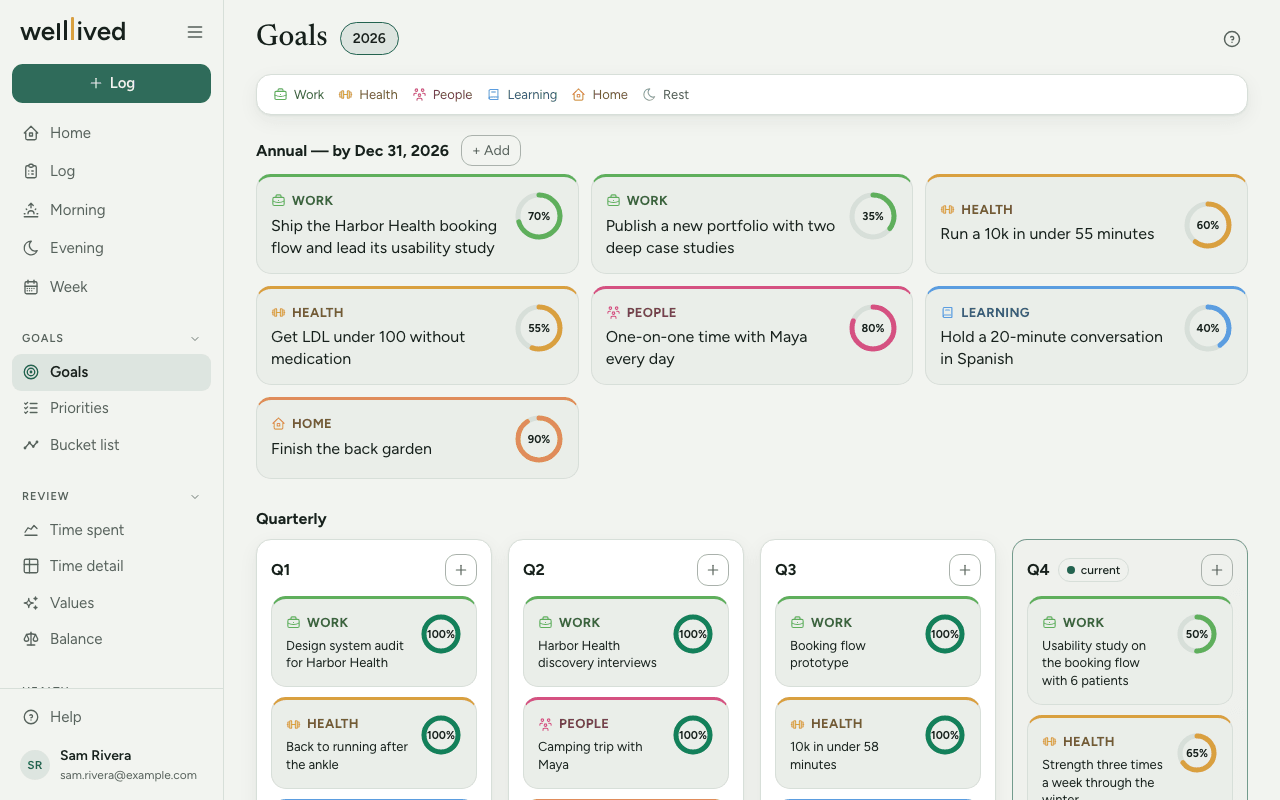
Task: Click the 70% progress ring on the booking flow goal
Action: pyautogui.click(x=539, y=216)
